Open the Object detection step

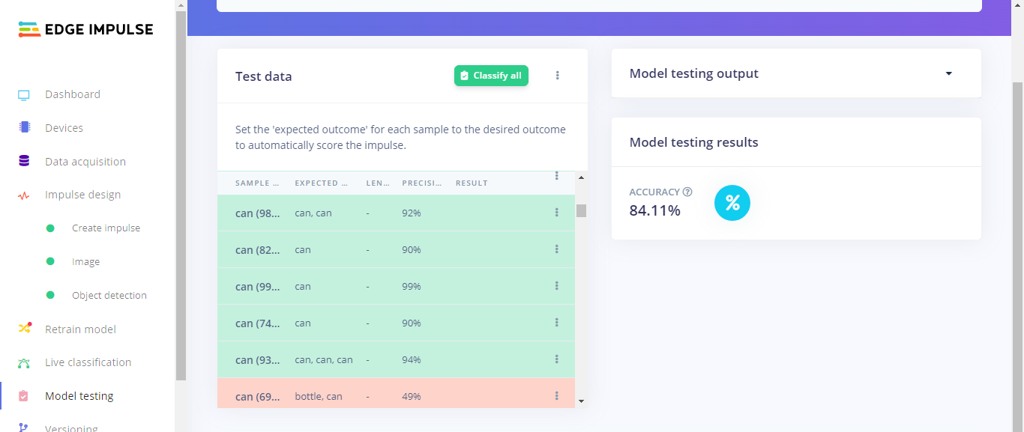click(109, 295)
